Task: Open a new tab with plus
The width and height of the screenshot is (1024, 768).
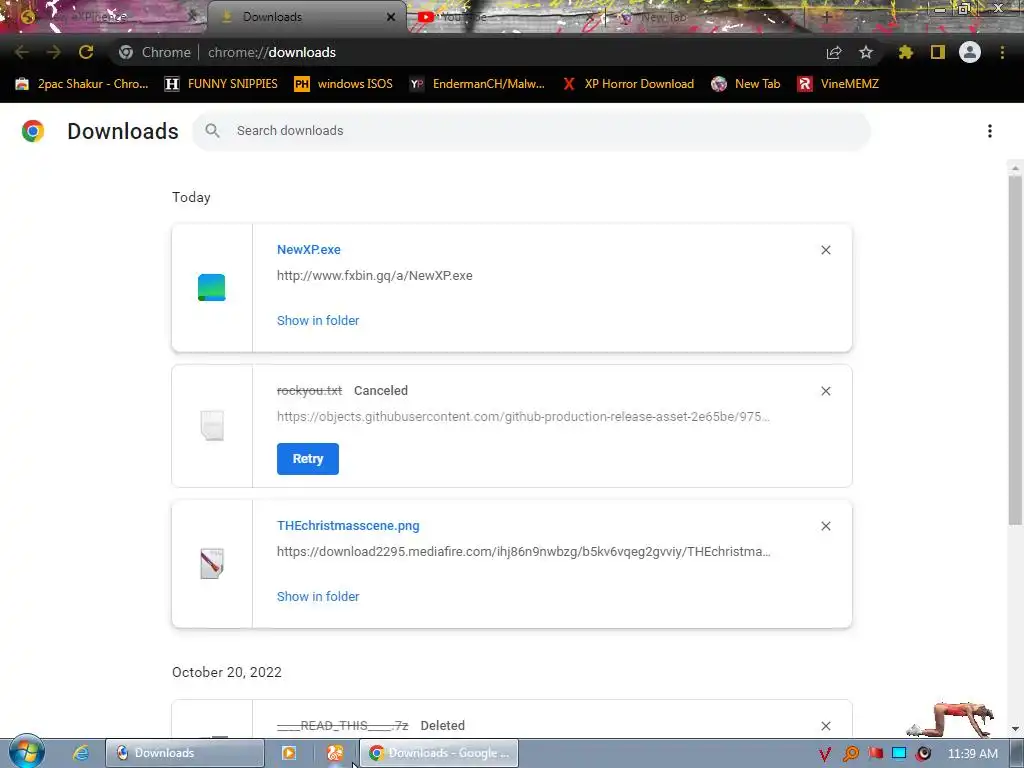Action: point(826,18)
